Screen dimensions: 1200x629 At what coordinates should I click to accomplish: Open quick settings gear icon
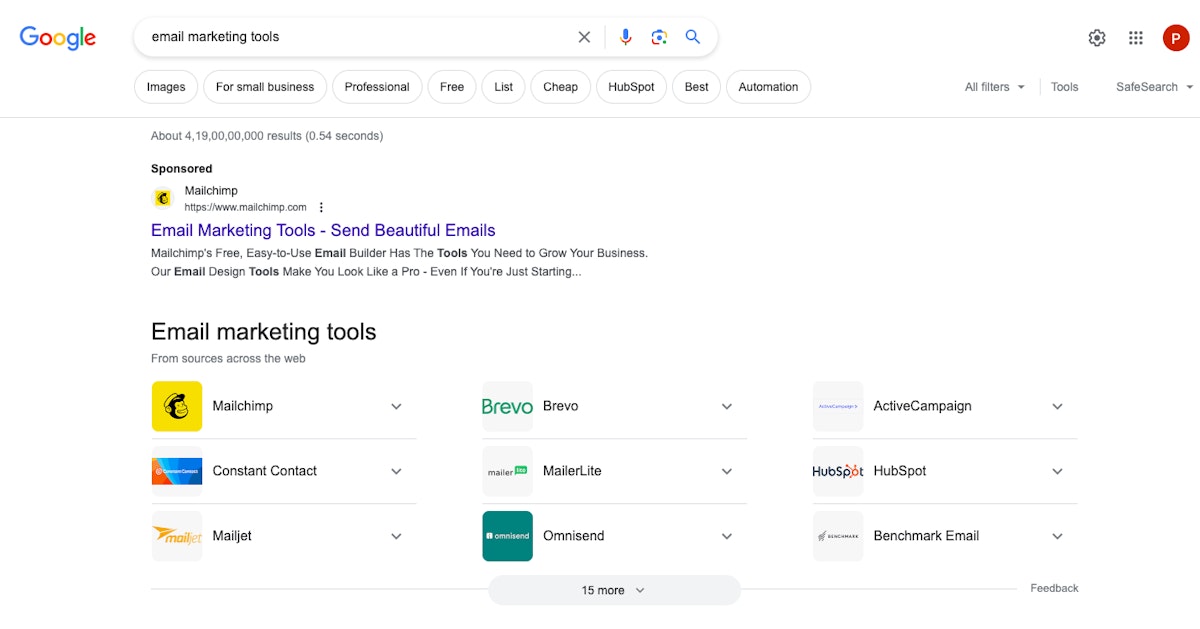coord(1097,38)
